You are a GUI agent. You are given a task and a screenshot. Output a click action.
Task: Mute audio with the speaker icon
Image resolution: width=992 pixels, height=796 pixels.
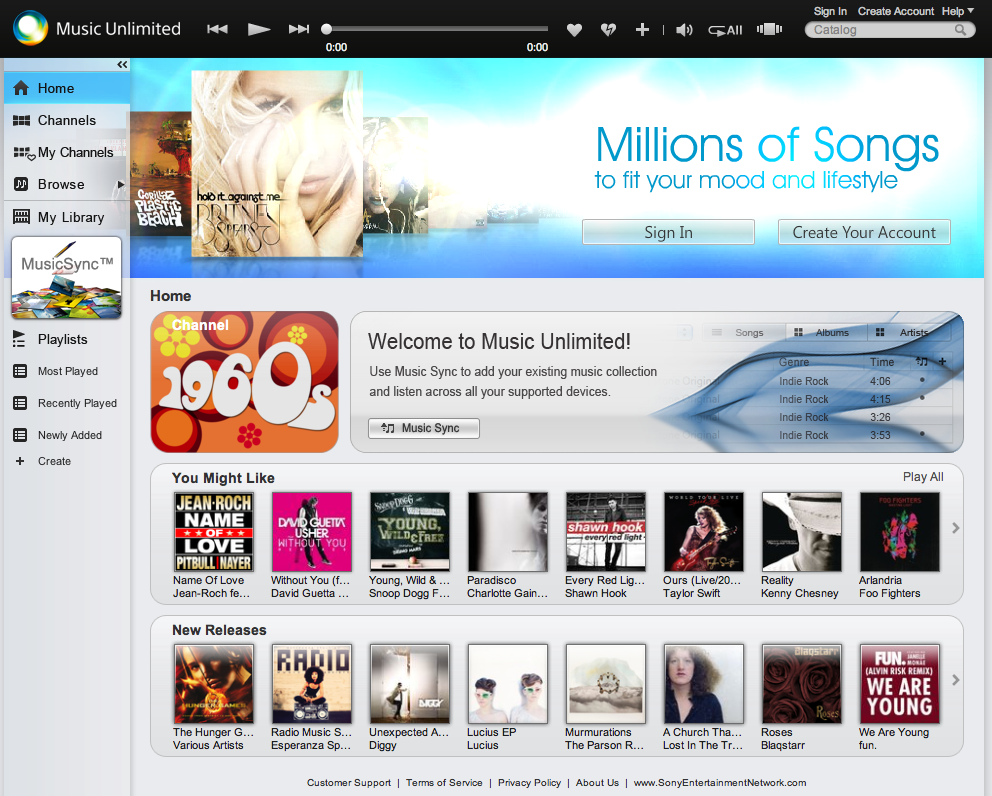684,30
